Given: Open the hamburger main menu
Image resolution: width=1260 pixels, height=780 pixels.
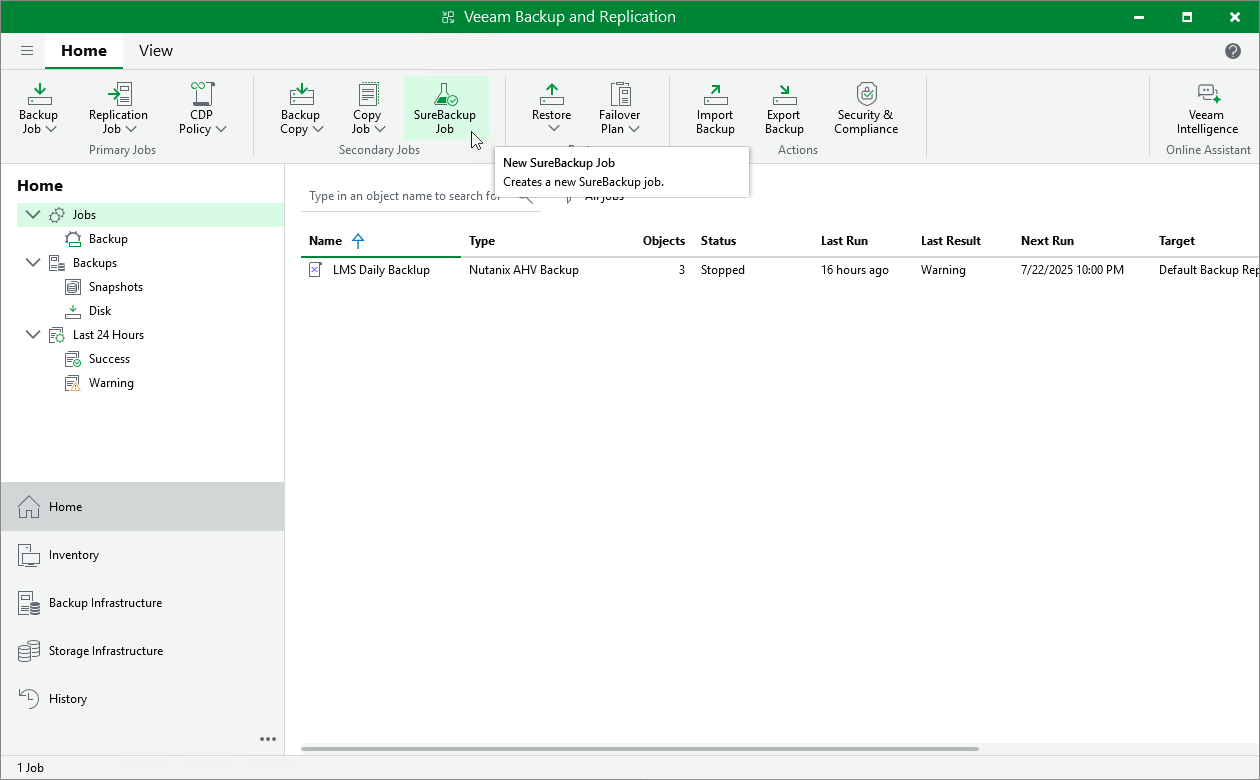Looking at the screenshot, I should [27, 51].
